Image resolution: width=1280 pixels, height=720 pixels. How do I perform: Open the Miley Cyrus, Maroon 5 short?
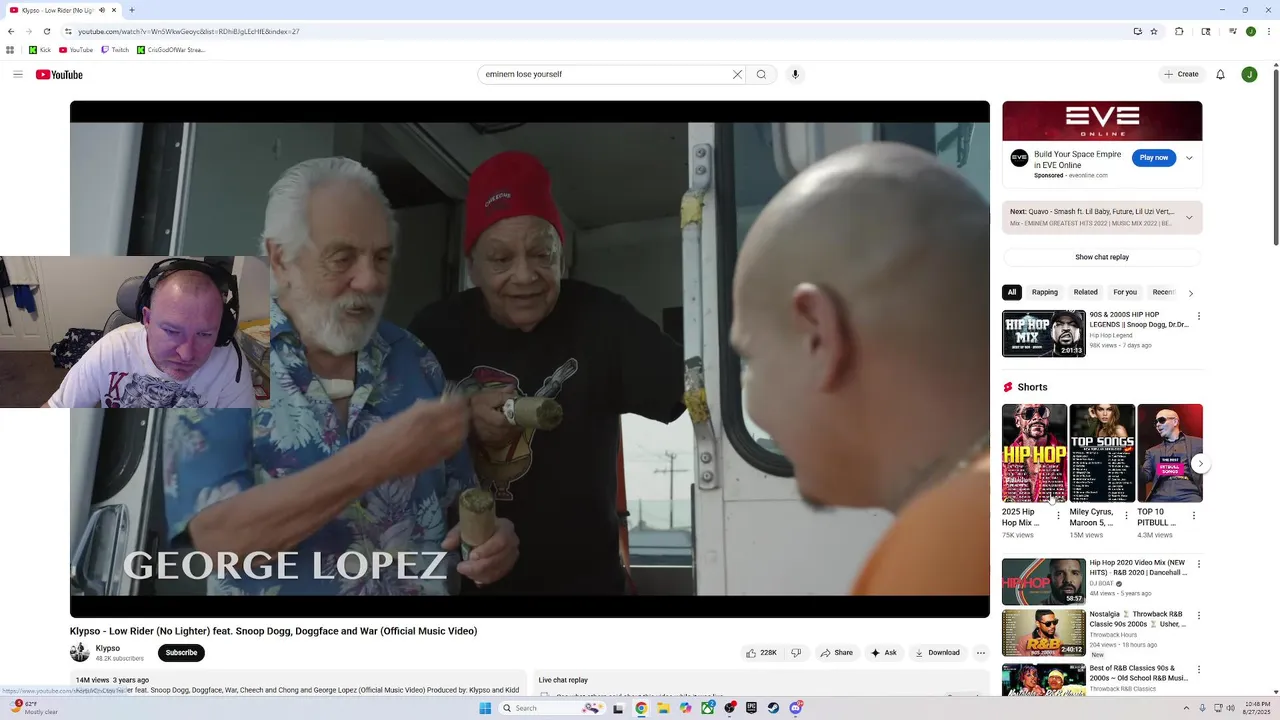pos(1102,453)
